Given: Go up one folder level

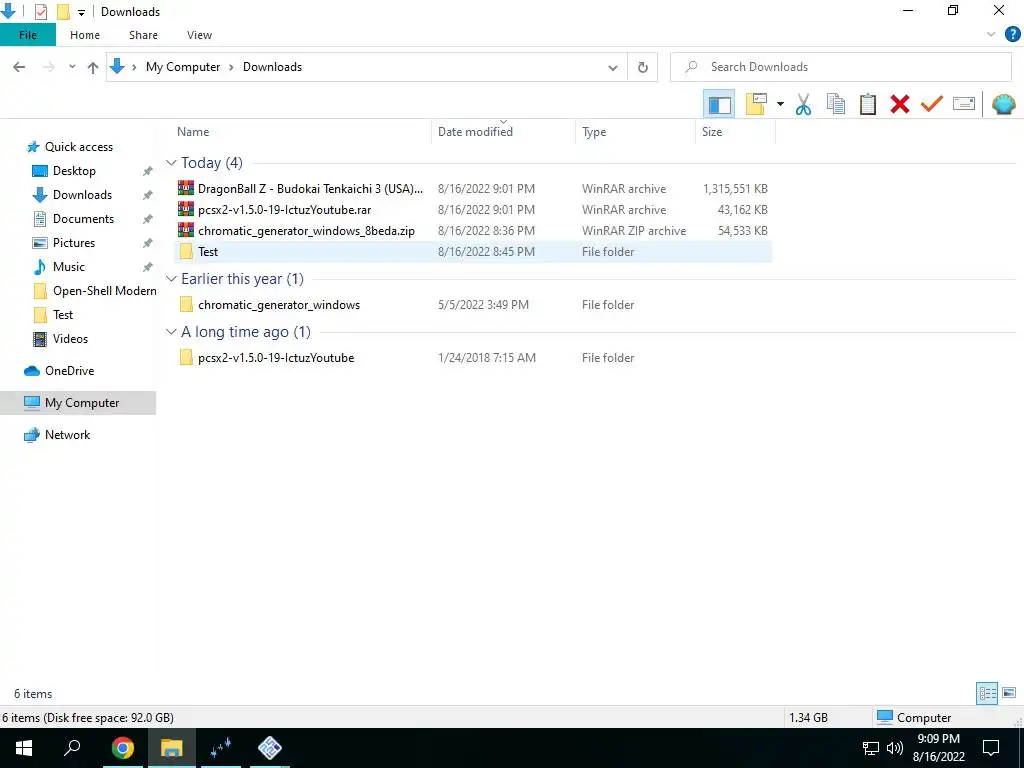Looking at the screenshot, I should coord(93,67).
